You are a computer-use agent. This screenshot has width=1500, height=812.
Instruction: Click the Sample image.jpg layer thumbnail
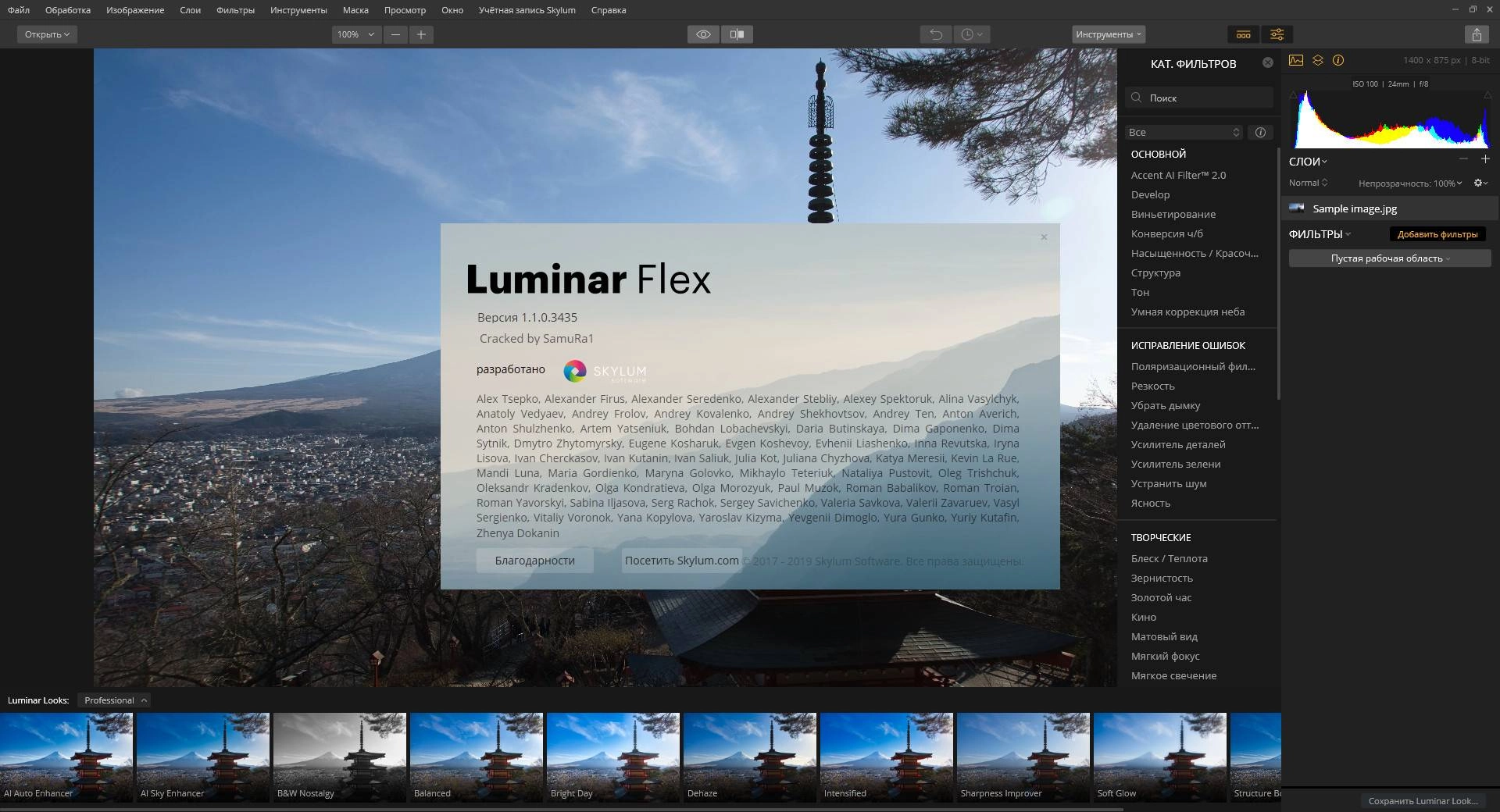coord(1297,208)
